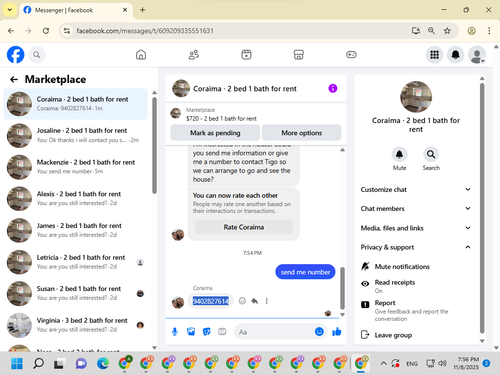Reply to the 9402827614 message
Viewport: 500px width, 375px height.
255,301
